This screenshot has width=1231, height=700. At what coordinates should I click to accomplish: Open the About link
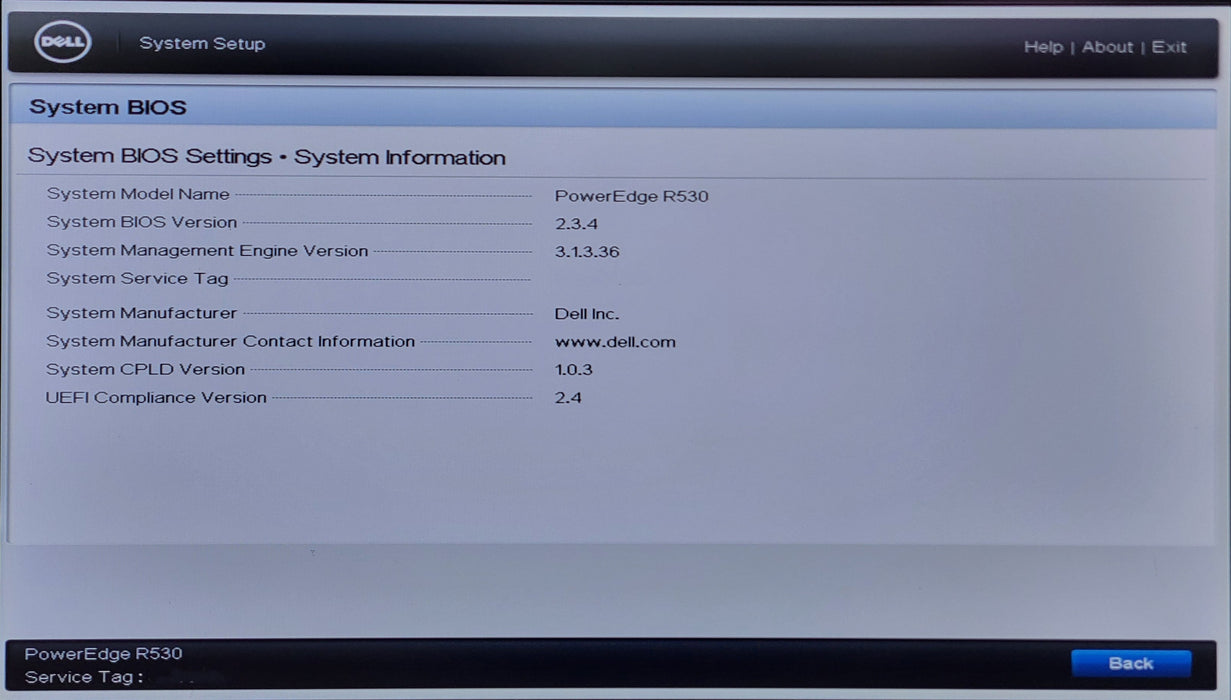pyautogui.click(x=1107, y=47)
